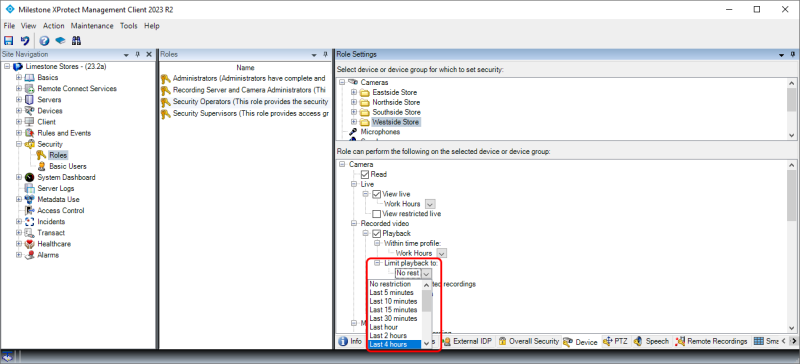The image size is (800, 364).
Task: Open the Tools menu
Action: click(129, 26)
